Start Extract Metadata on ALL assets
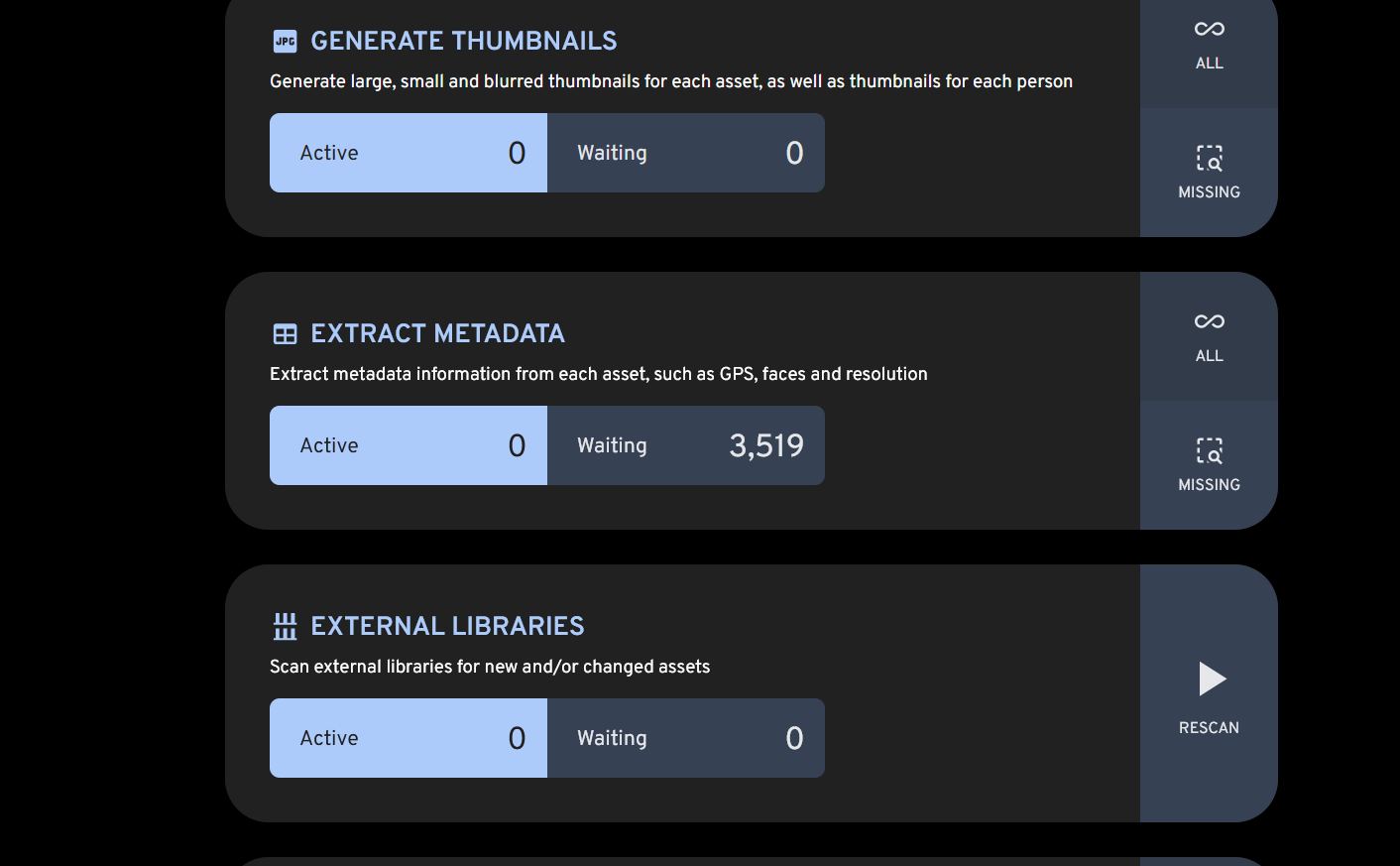1400x866 pixels. [x=1209, y=337]
